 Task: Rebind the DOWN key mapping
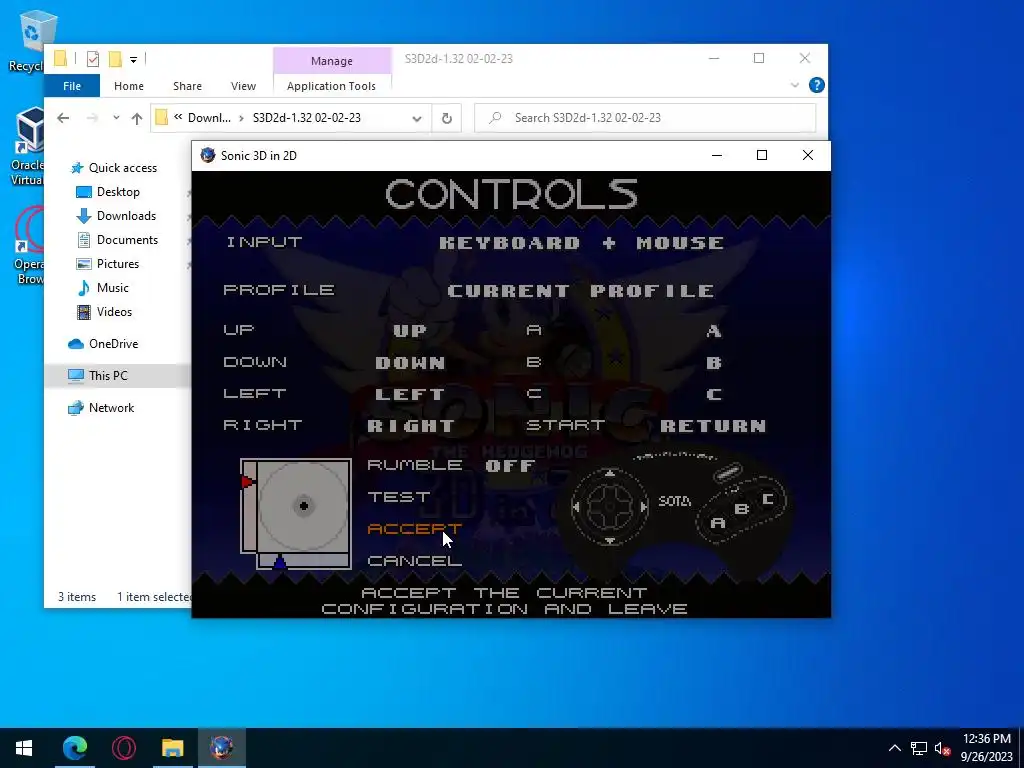point(410,362)
